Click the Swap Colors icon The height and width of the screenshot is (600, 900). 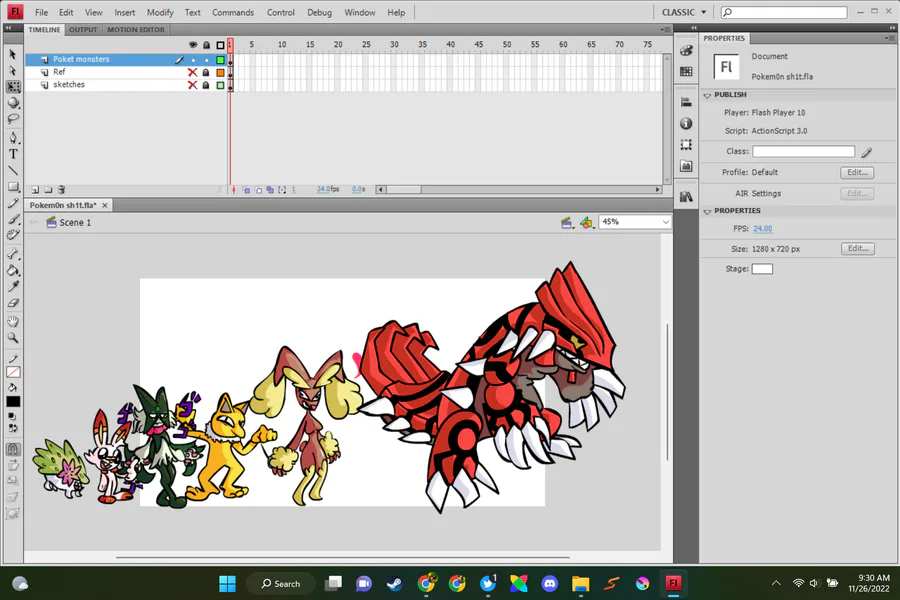[13, 428]
